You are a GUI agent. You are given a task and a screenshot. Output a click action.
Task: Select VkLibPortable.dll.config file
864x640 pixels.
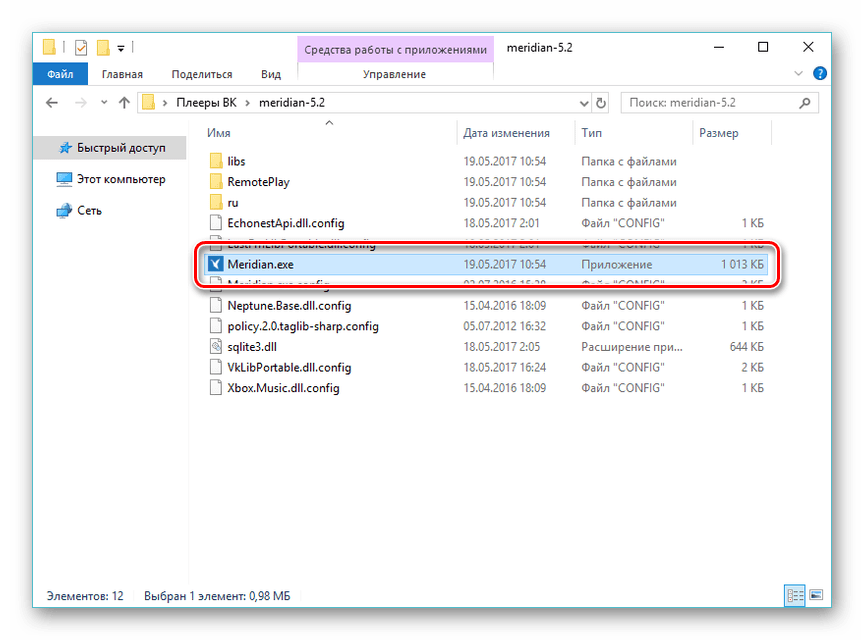[488, 368]
